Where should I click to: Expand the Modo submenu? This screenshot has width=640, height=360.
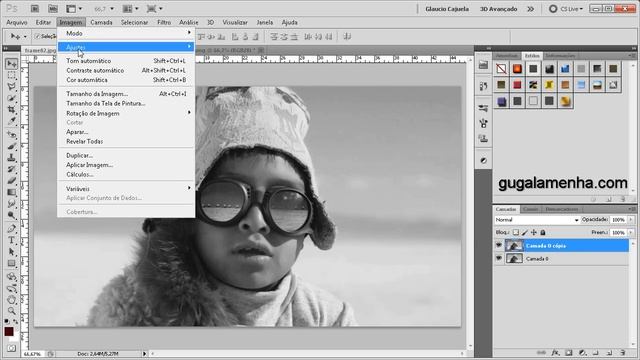(x=126, y=33)
